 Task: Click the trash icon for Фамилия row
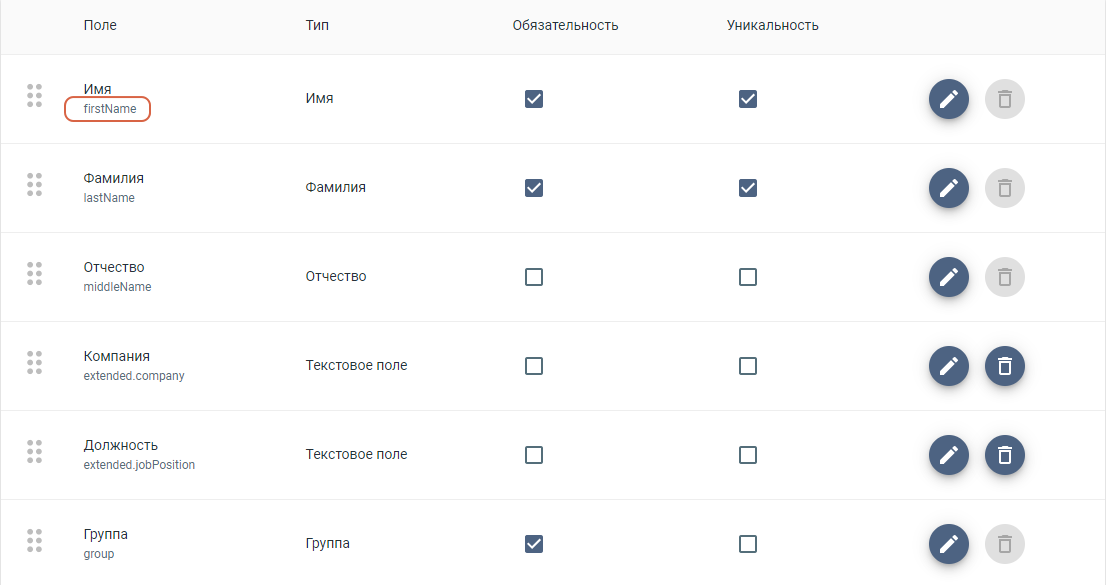[1005, 188]
